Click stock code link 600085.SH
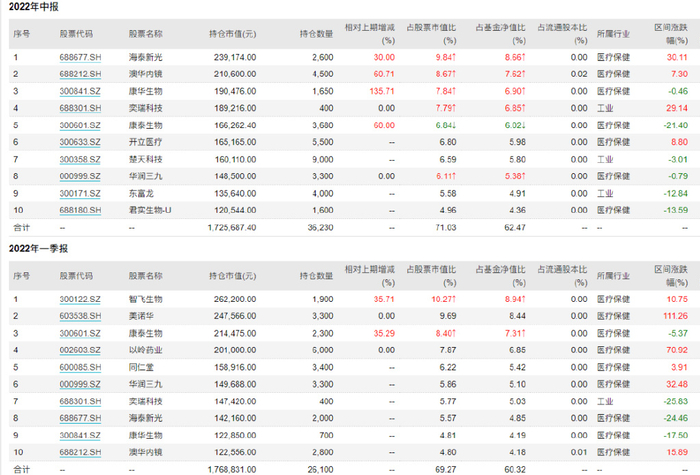 coord(80,367)
